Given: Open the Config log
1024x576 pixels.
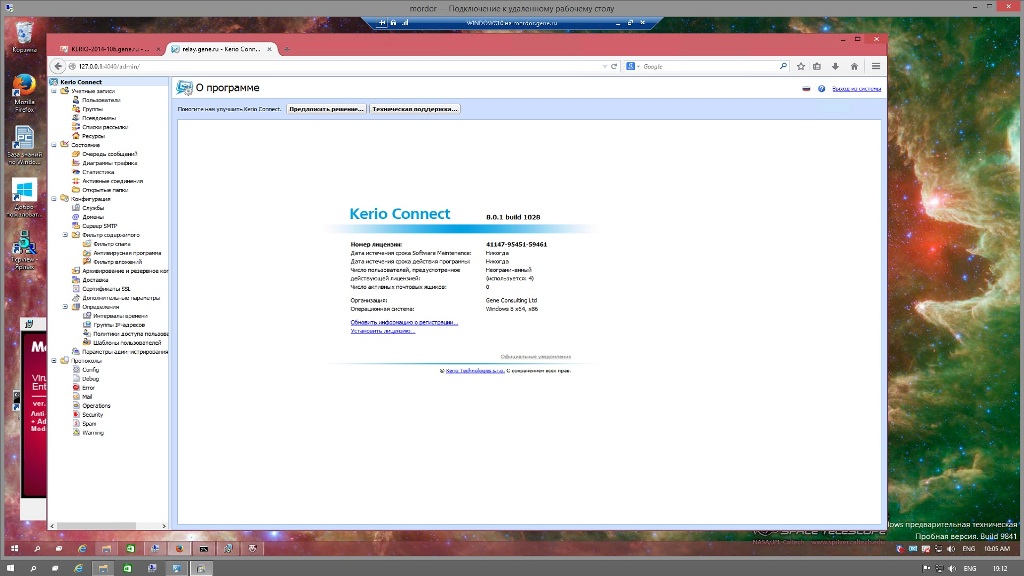Looking at the screenshot, I should 90,370.
